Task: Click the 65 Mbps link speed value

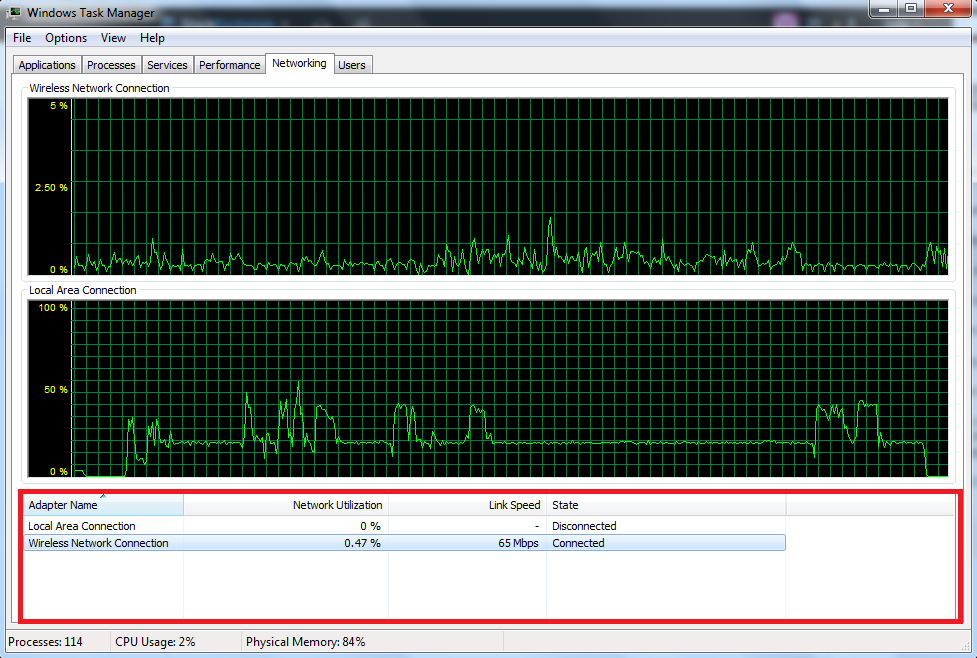Action: click(518, 543)
